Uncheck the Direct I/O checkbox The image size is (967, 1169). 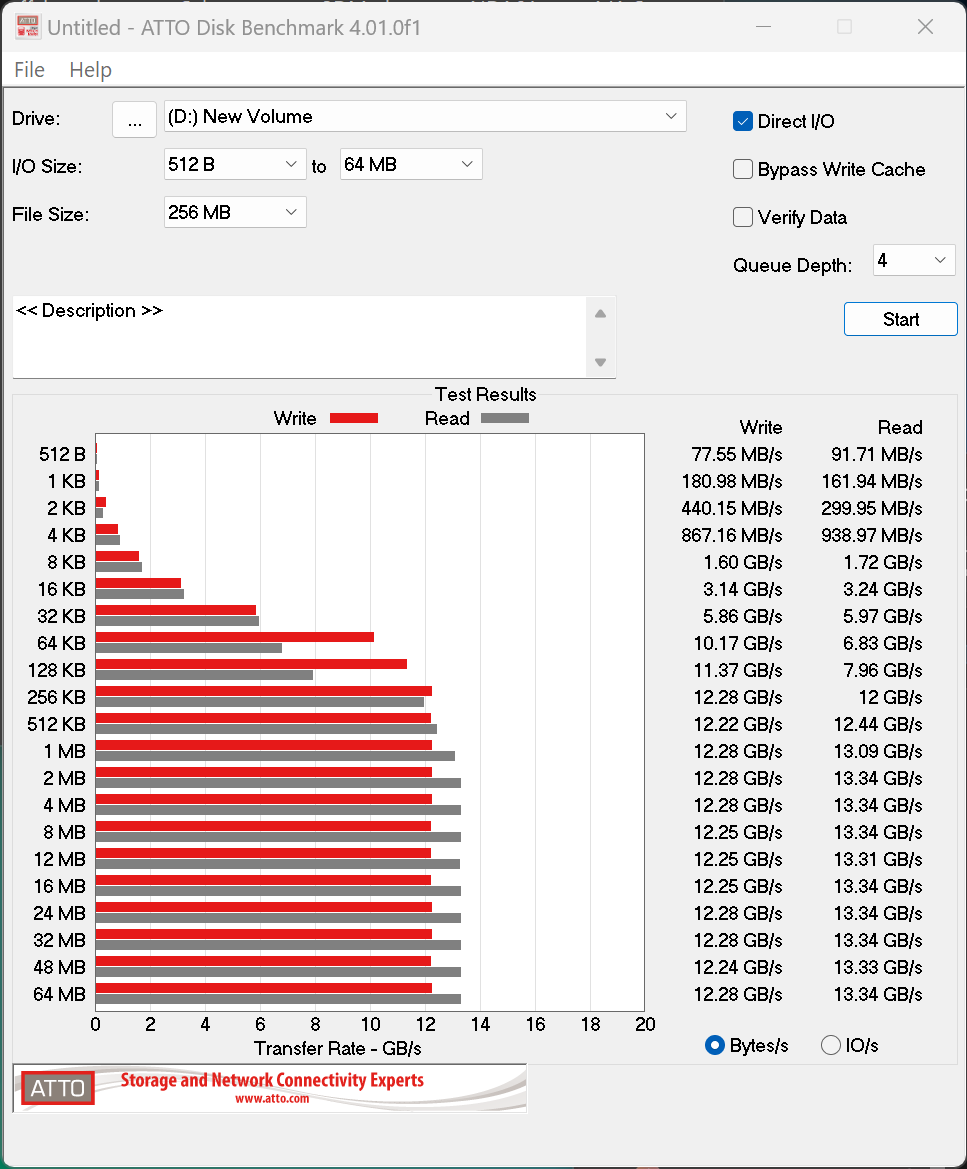[743, 121]
